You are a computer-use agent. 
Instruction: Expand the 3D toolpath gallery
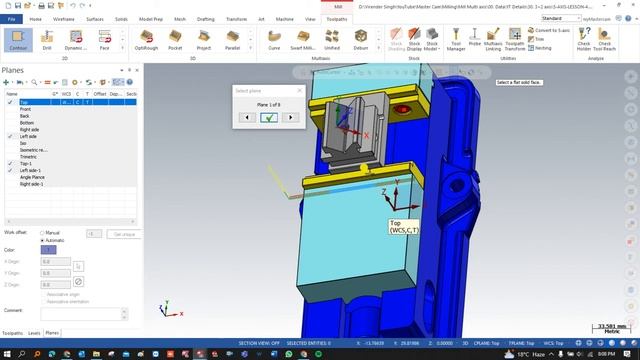click(x=250, y=48)
